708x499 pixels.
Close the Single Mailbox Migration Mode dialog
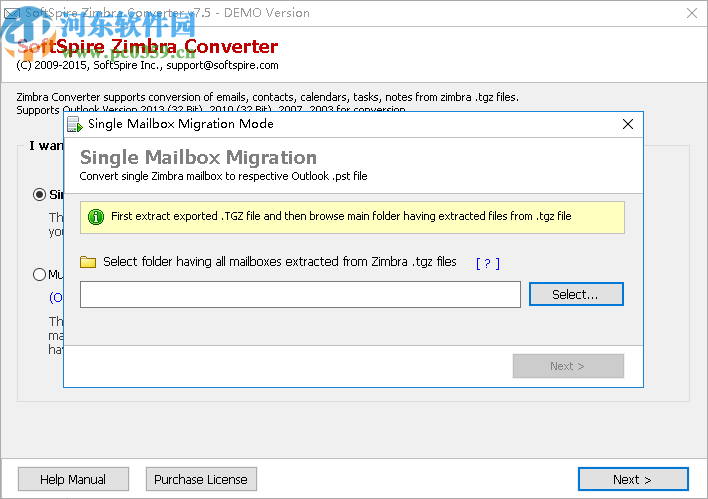[628, 124]
